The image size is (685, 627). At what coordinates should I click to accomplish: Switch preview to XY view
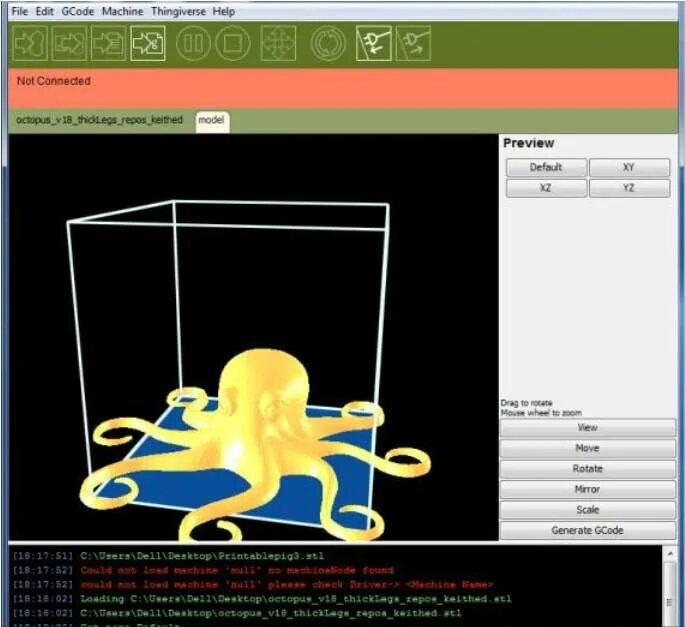[x=629, y=167]
